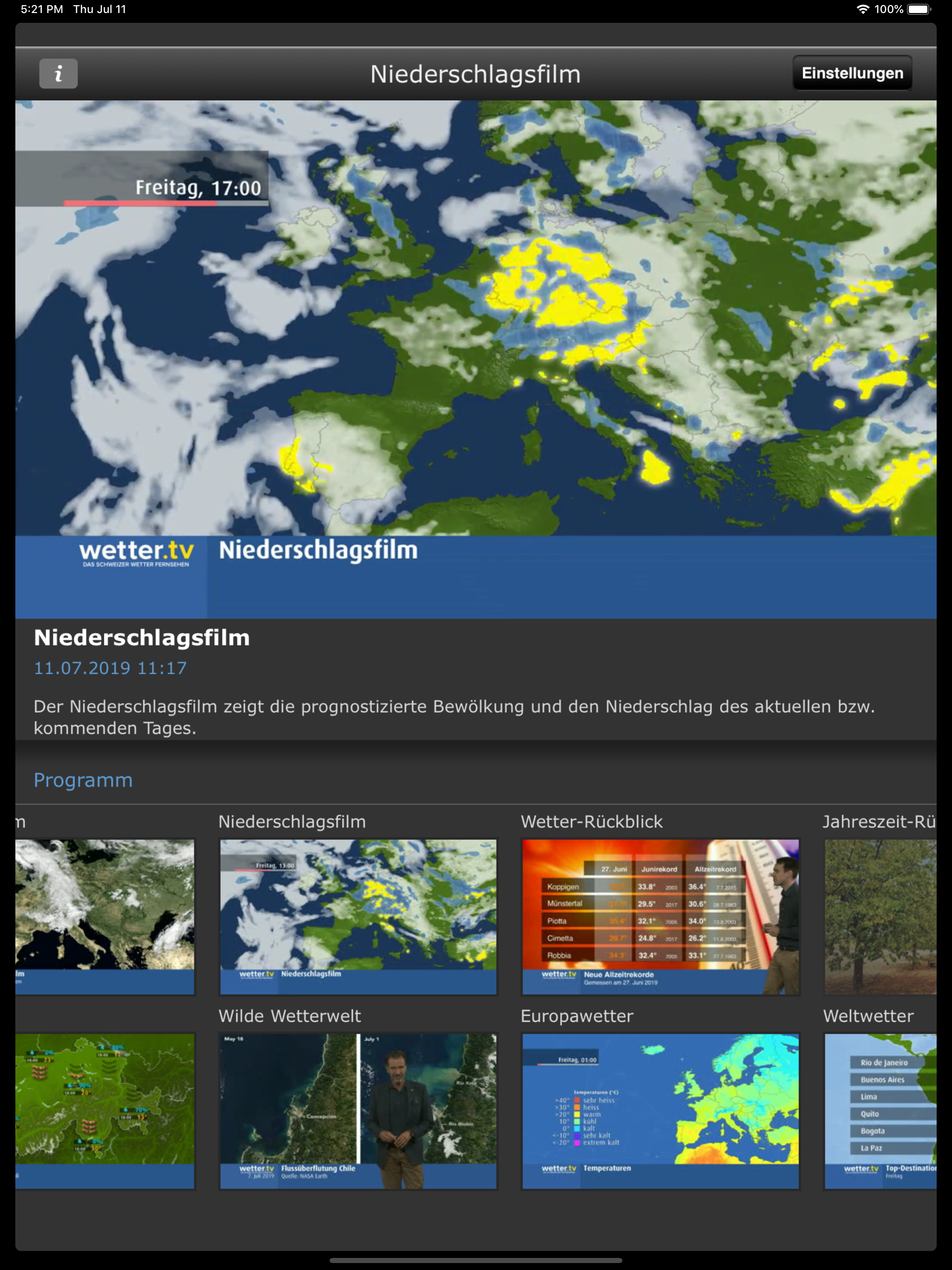Image resolution: width=952 pixels, height=1270 pixels.
Task: Open the Europawetter temperature thumbnail
Action: pyautogui.click(x=661, y=1111)
